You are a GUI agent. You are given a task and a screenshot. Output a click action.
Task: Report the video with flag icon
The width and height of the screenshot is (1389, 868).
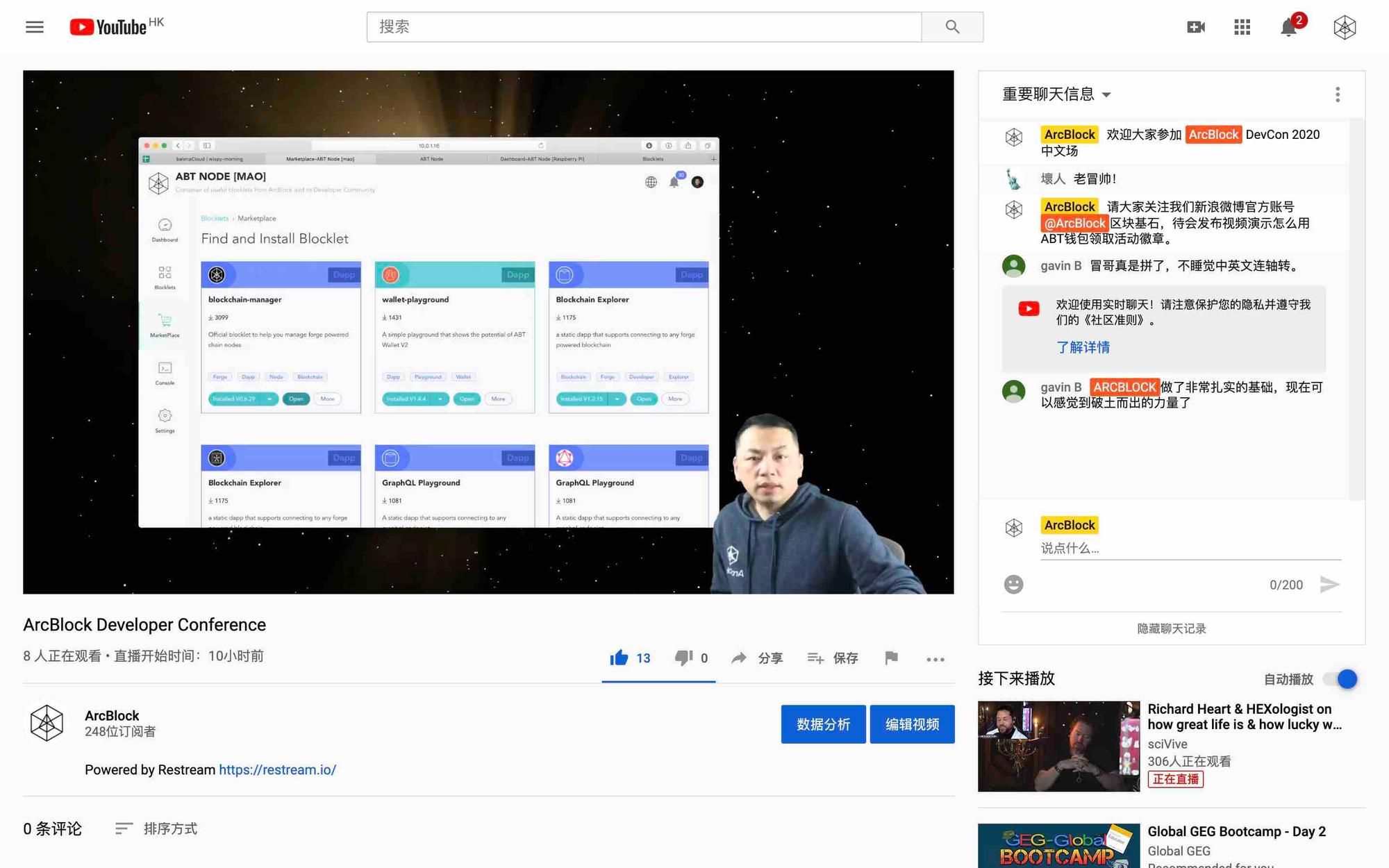point(892,658)
